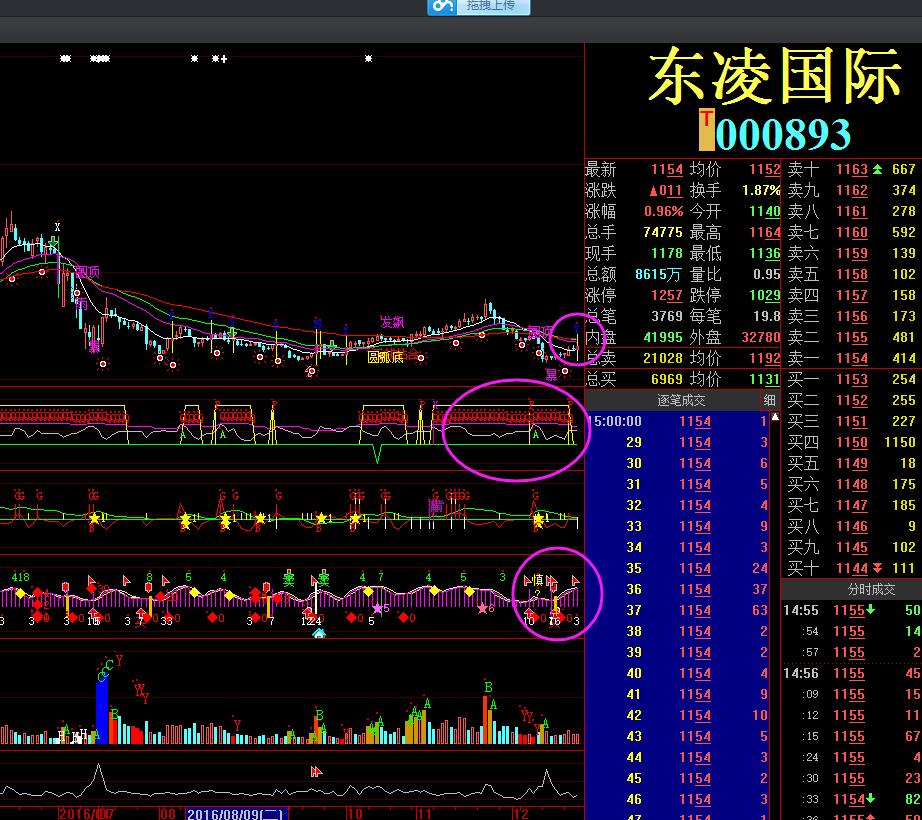Click the 卖十 price 1163
Viewport: 922px width, 820px height.
(x=852, y=170)
